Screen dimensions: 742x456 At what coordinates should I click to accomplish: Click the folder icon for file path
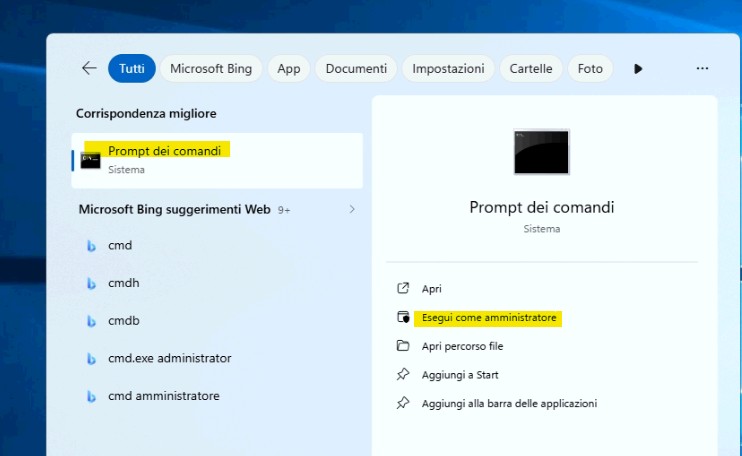tap(403, 346)
